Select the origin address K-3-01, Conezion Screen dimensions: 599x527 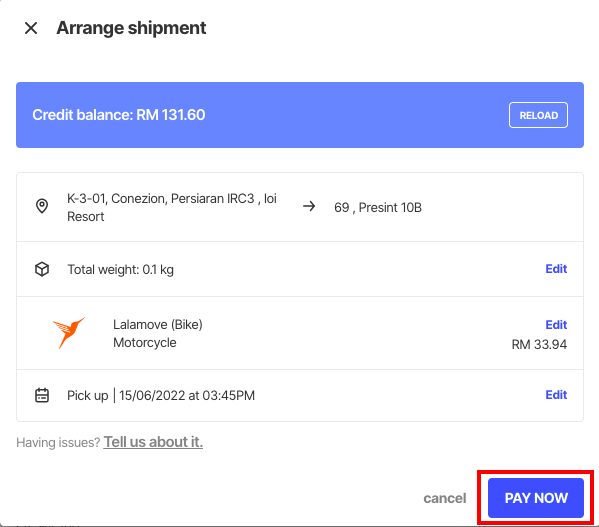pos(172,207)
